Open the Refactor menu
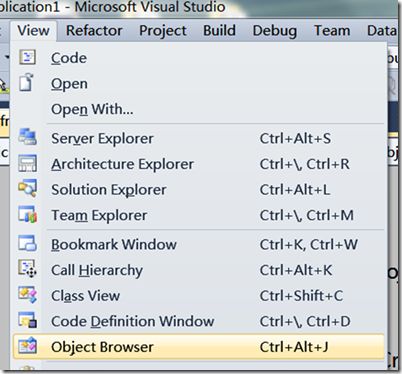The image size is (402, 374). coord(94,31)
